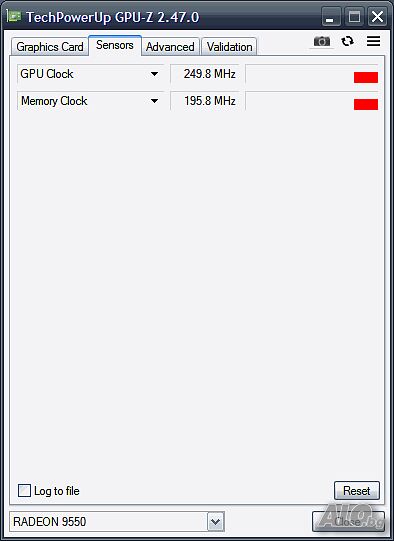Click the GPU-Z app icon in title bar
394x541 pixels.
(x=14, y=16)
